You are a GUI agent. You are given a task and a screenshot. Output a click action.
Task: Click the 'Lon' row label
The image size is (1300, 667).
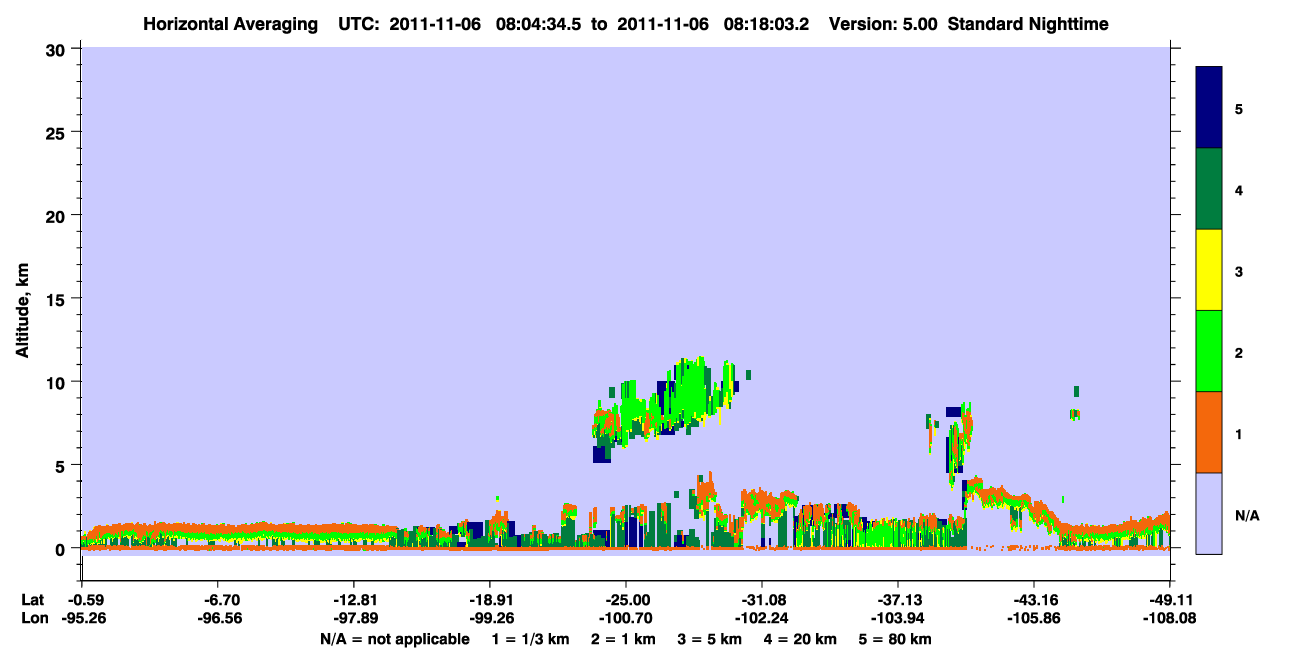(33, 618)
